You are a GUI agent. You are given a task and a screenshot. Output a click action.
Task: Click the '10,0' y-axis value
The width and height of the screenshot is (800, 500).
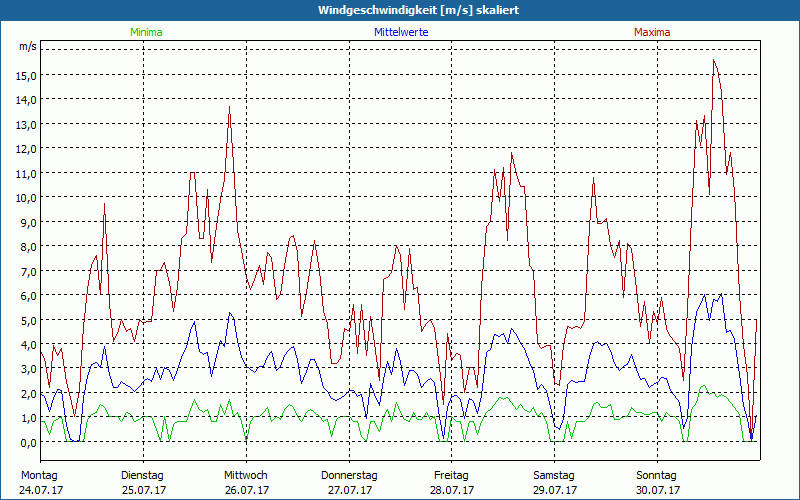tap(26, 198)
